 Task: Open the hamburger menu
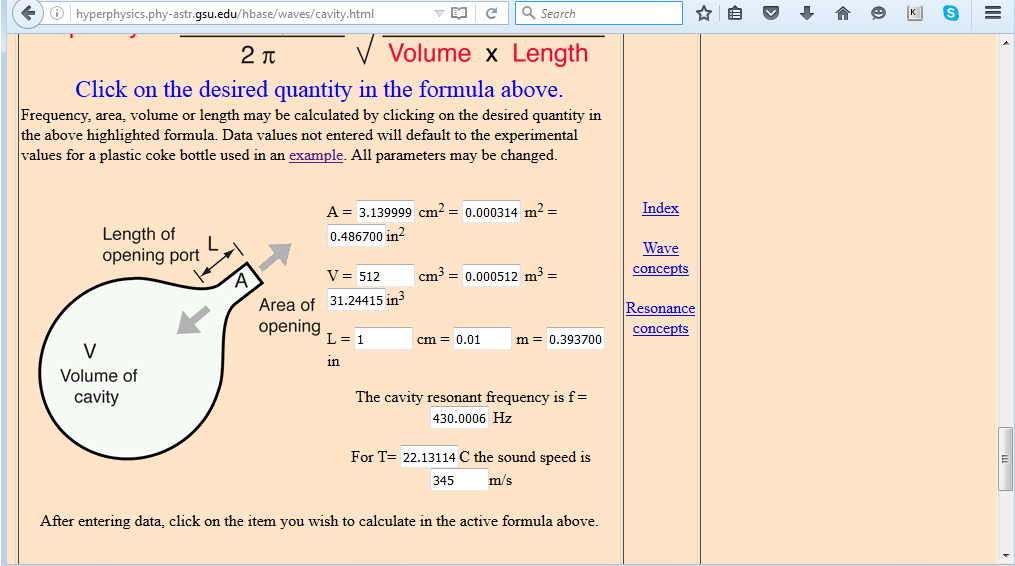coord(993,13)
